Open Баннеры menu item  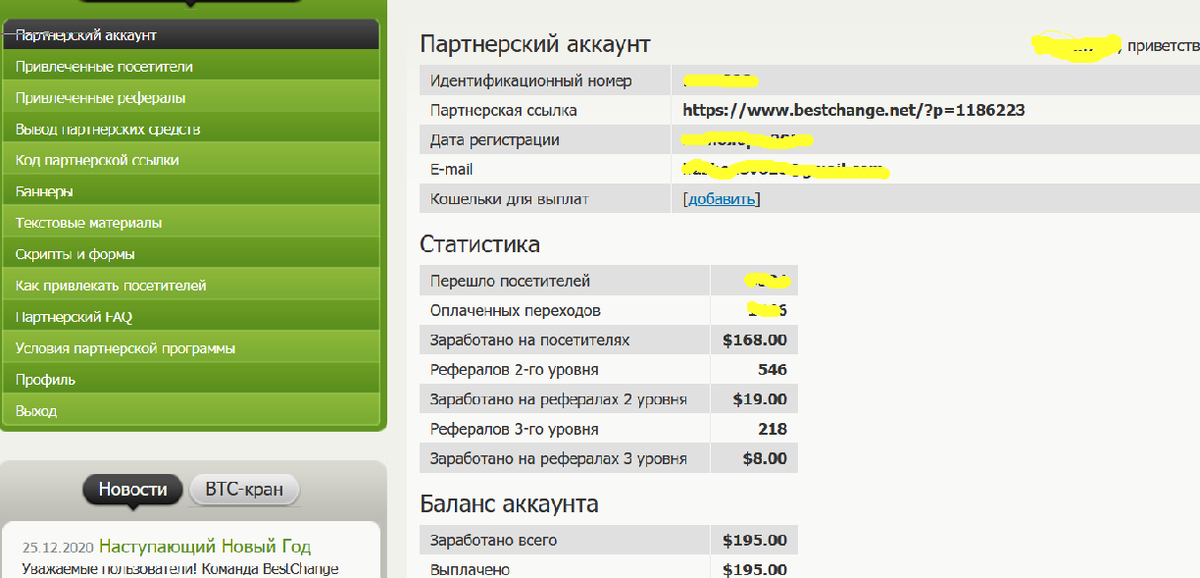tap(190, 191)
